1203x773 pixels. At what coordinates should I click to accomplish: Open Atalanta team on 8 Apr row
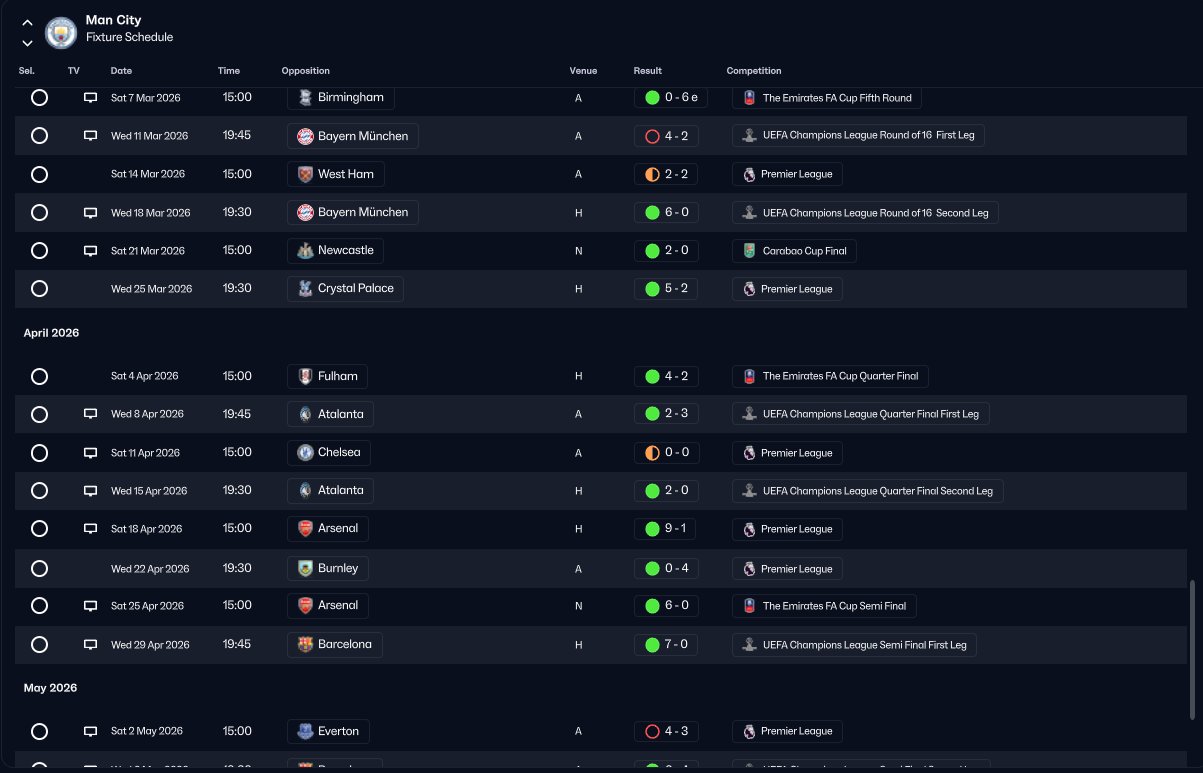(x=331, y=414)
